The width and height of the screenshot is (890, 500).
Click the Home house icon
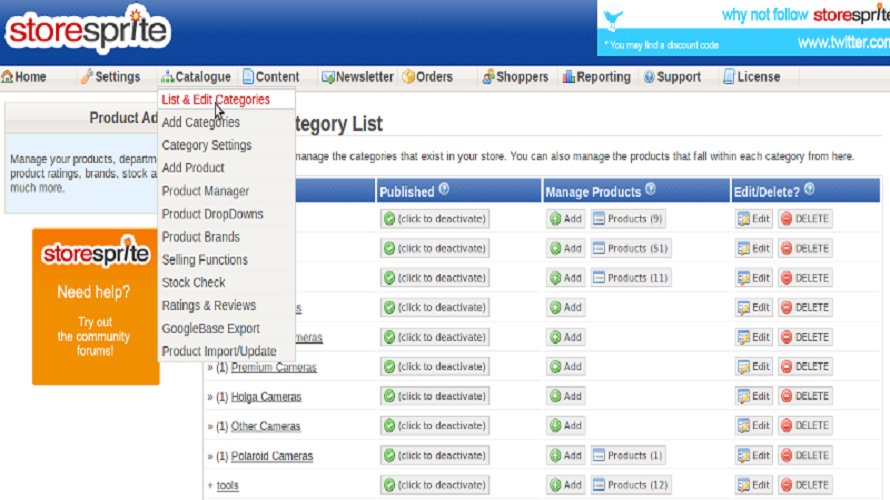pos(7,77)
